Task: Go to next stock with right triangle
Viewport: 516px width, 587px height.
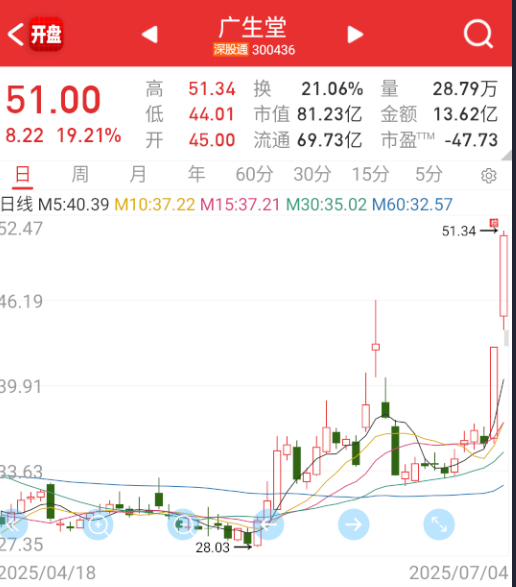Action: click(x=355, y=35)
